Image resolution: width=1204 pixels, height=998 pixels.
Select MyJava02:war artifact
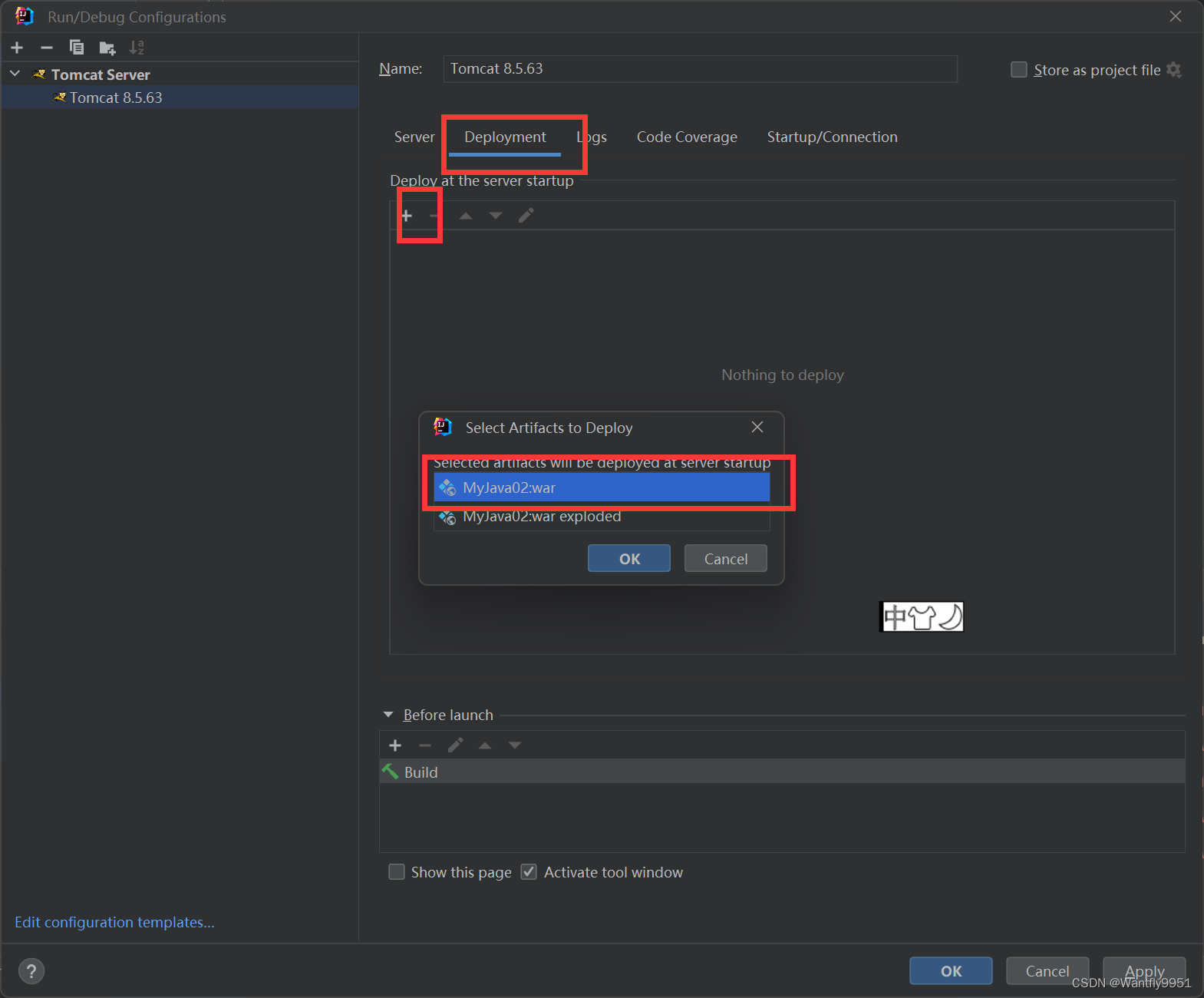coord(602,487)
